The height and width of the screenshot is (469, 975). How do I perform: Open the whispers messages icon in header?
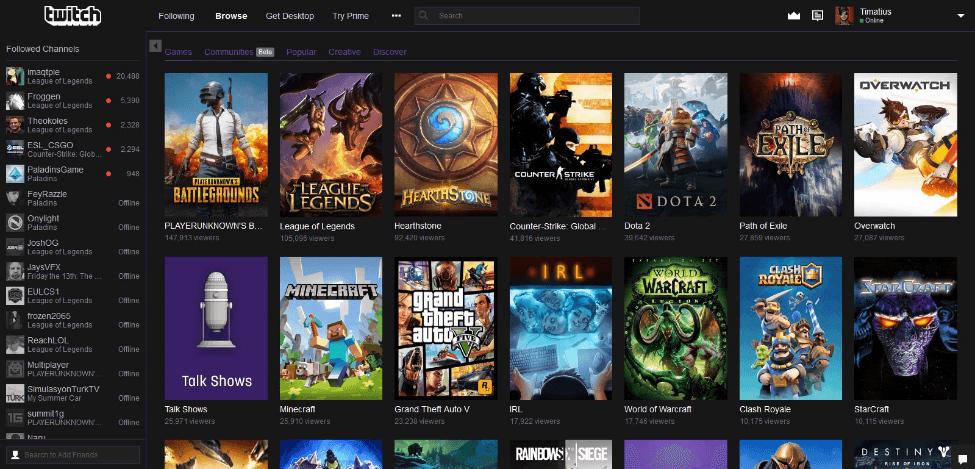pos(818,16)
